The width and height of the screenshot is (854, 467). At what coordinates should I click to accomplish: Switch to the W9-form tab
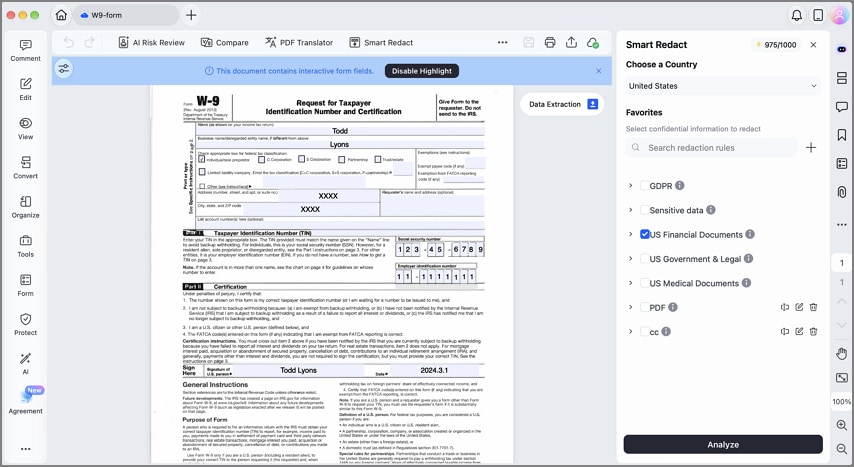126,15
